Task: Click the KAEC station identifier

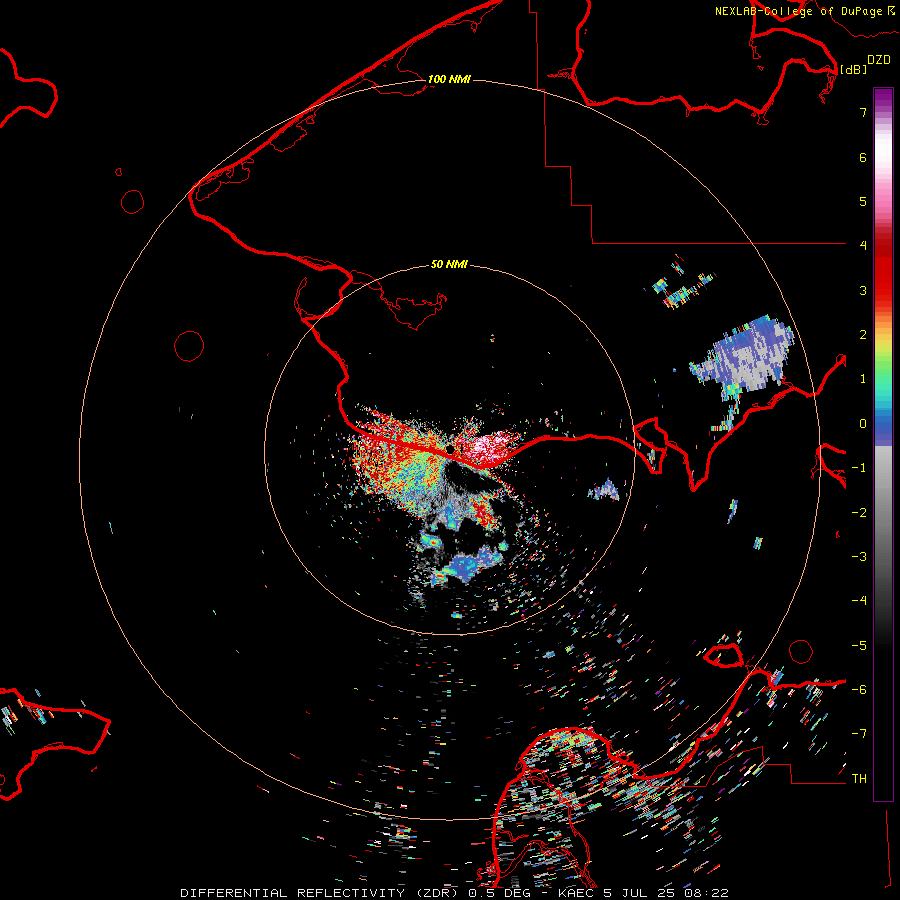Action: (576, 893)
